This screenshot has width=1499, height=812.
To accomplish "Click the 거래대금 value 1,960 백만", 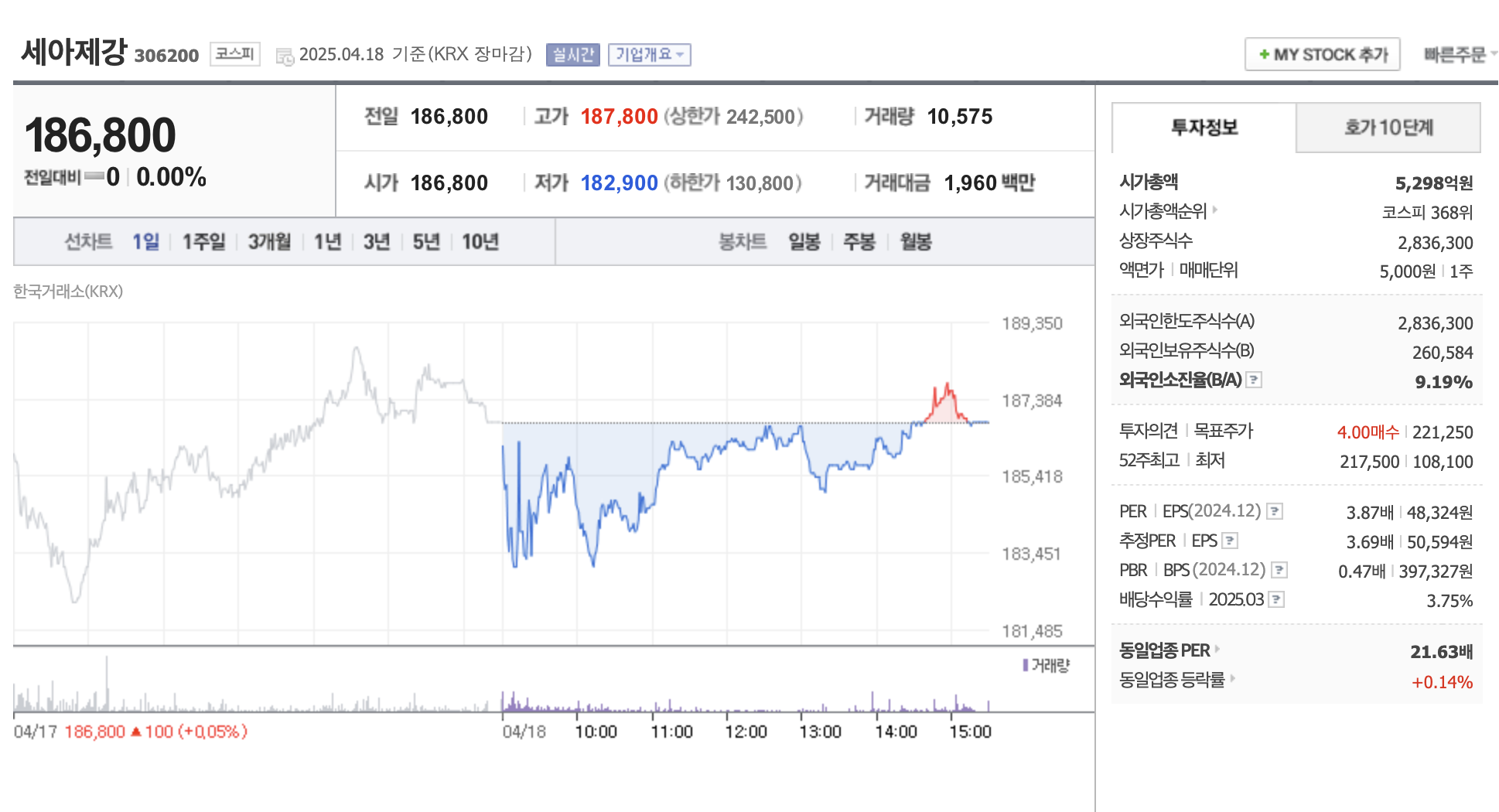I will tap(989, 183).
